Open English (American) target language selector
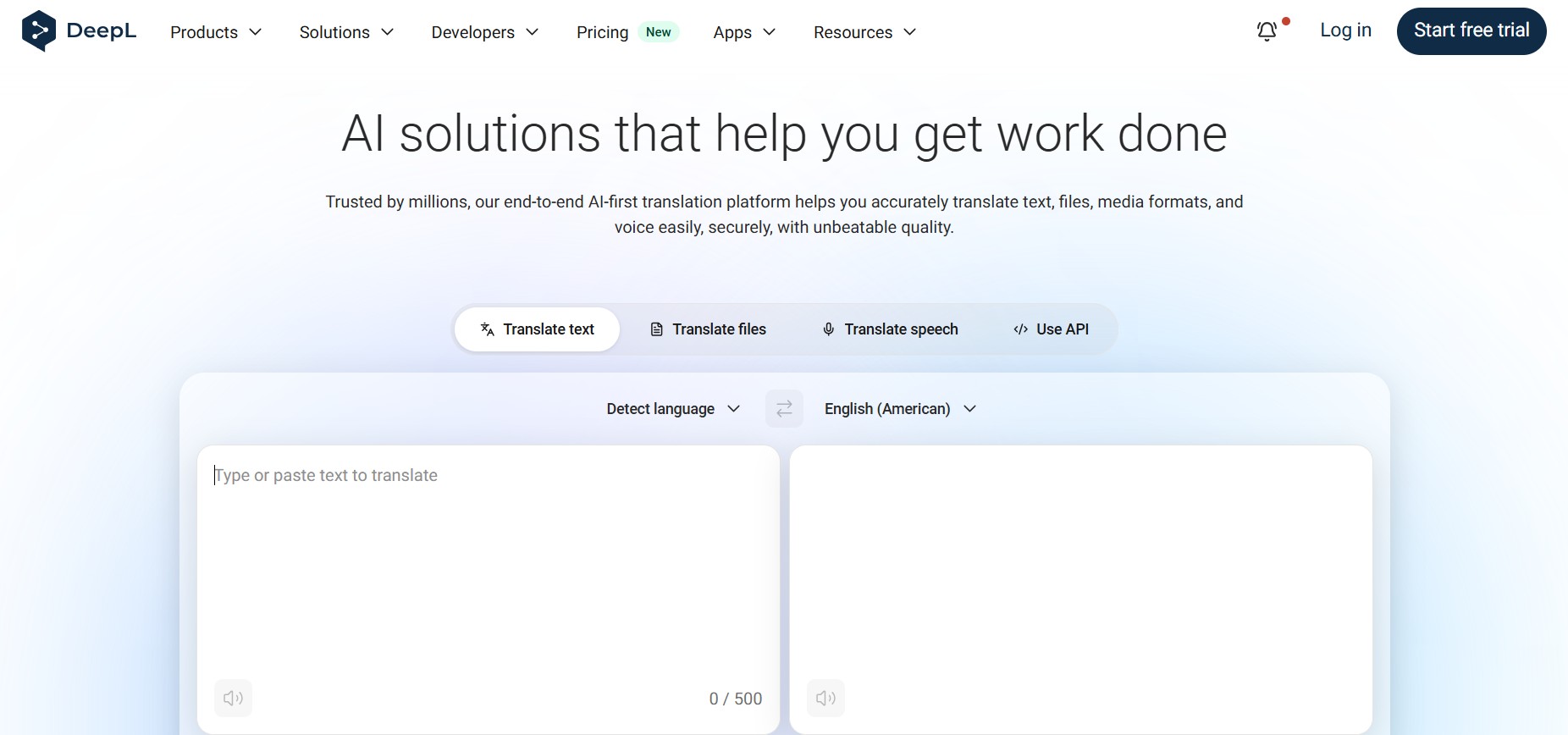The width and height of the screenshot is (1568, 735). click(900, 409)
